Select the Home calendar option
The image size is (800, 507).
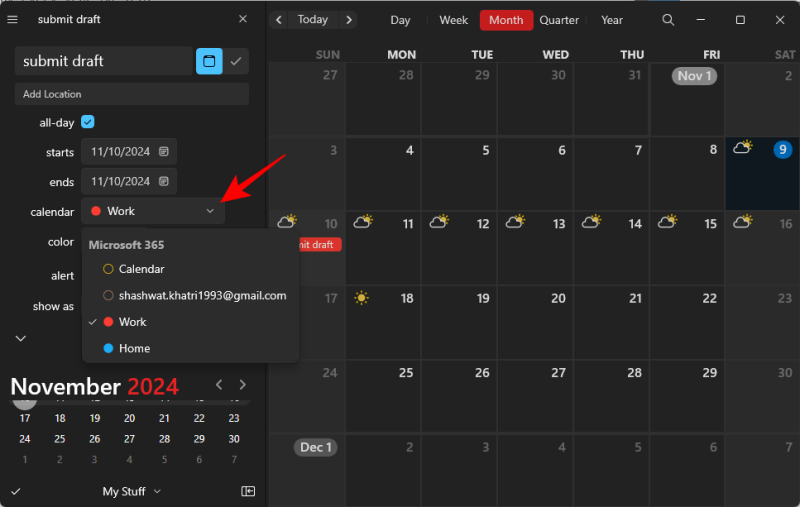point(134,348)
